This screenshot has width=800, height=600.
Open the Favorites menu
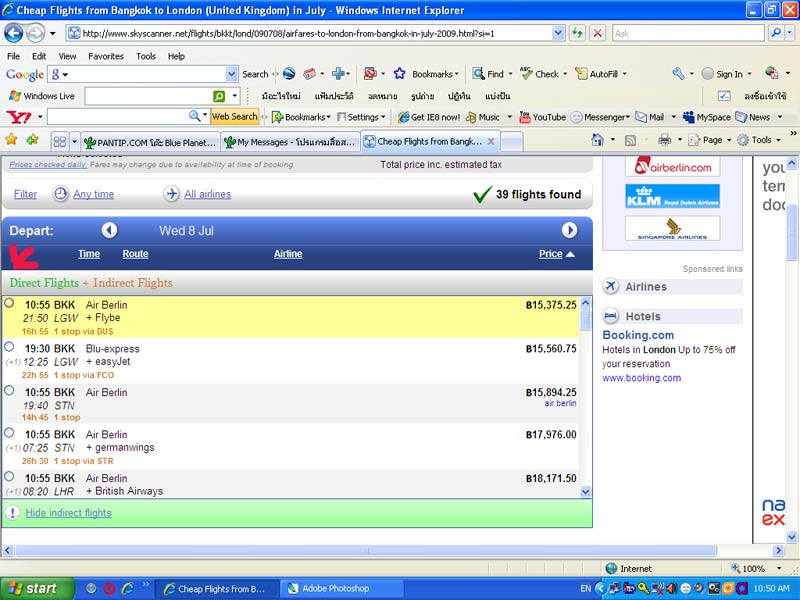point(106,56)
